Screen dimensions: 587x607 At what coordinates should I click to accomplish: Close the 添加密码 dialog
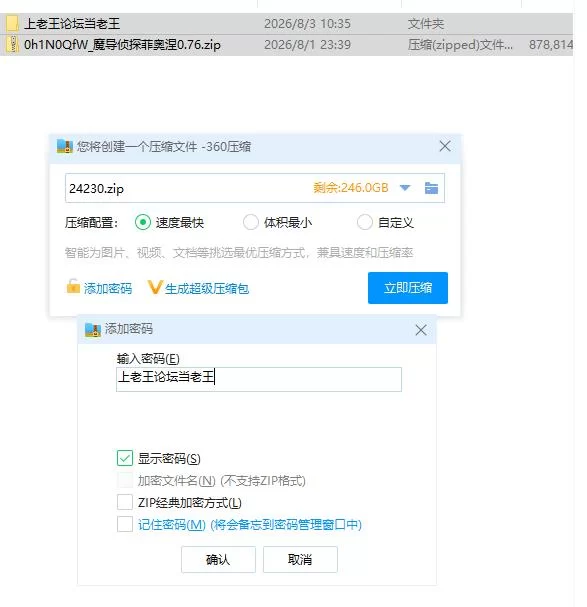[421, 330]
